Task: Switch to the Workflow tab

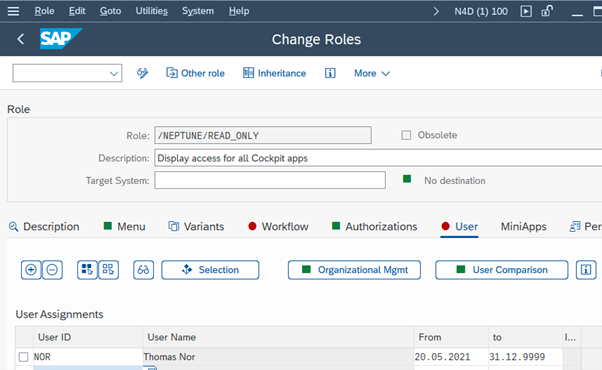Action: click(278, 226)
